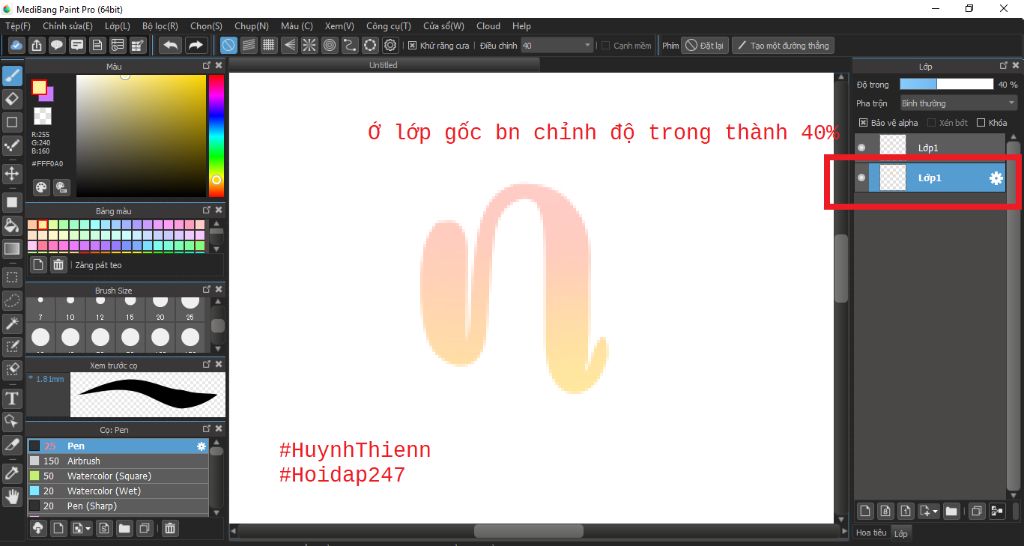Viewport: 1024px width, 546px height.
Task: Delete palette color with trash icon
Action: click(59, 265)
